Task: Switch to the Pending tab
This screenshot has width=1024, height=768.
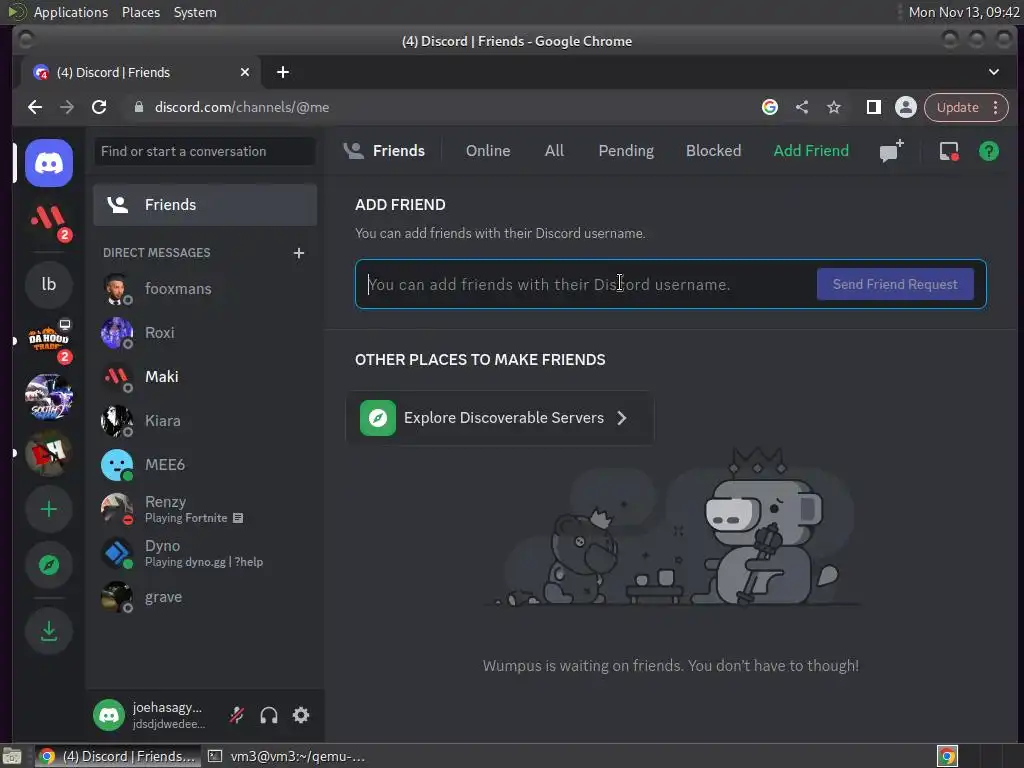Action: point(626,151)
